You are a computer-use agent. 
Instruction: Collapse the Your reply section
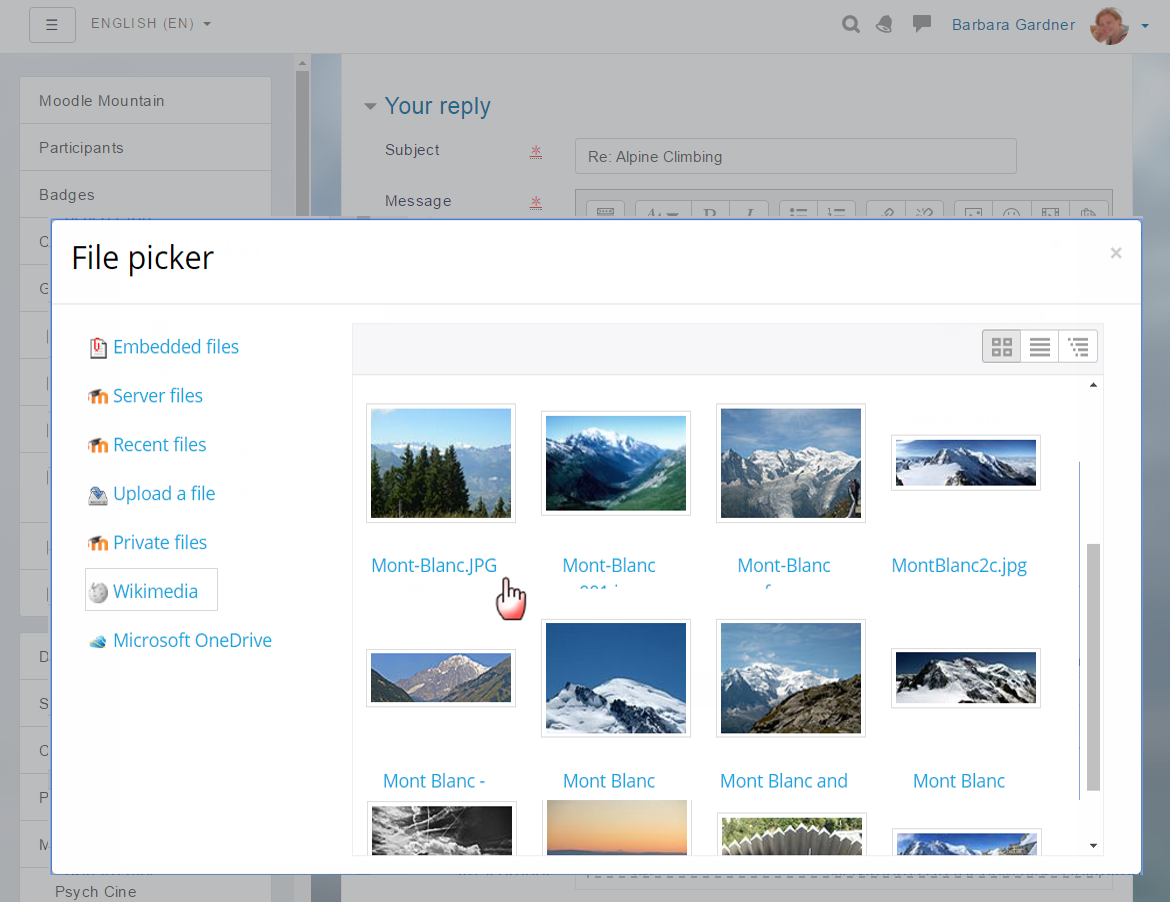pyautogui.click(x=370, y=105)
